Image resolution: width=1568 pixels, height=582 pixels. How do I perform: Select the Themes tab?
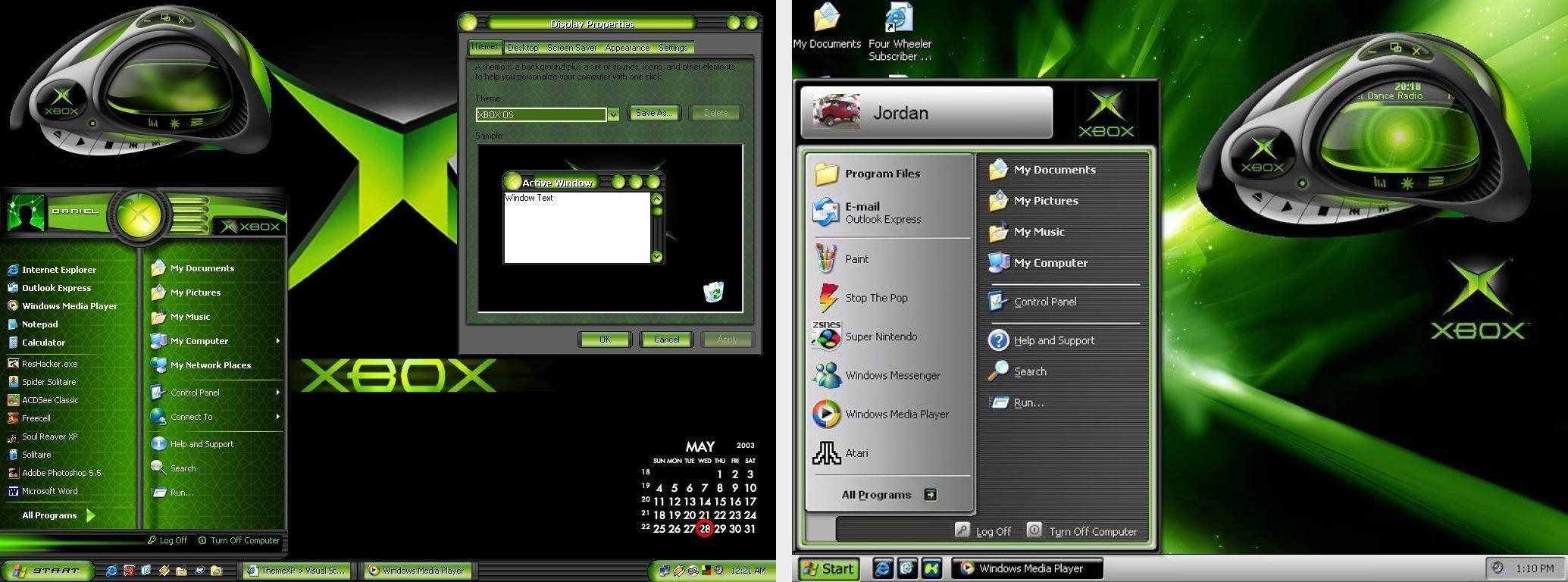coord(485,47)
